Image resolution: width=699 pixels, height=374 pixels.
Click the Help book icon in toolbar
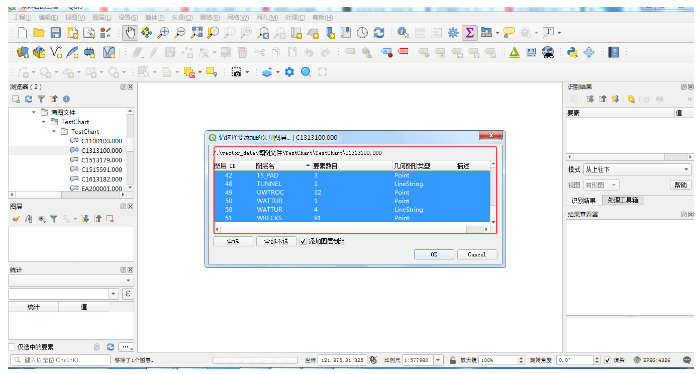coord(614,52)
